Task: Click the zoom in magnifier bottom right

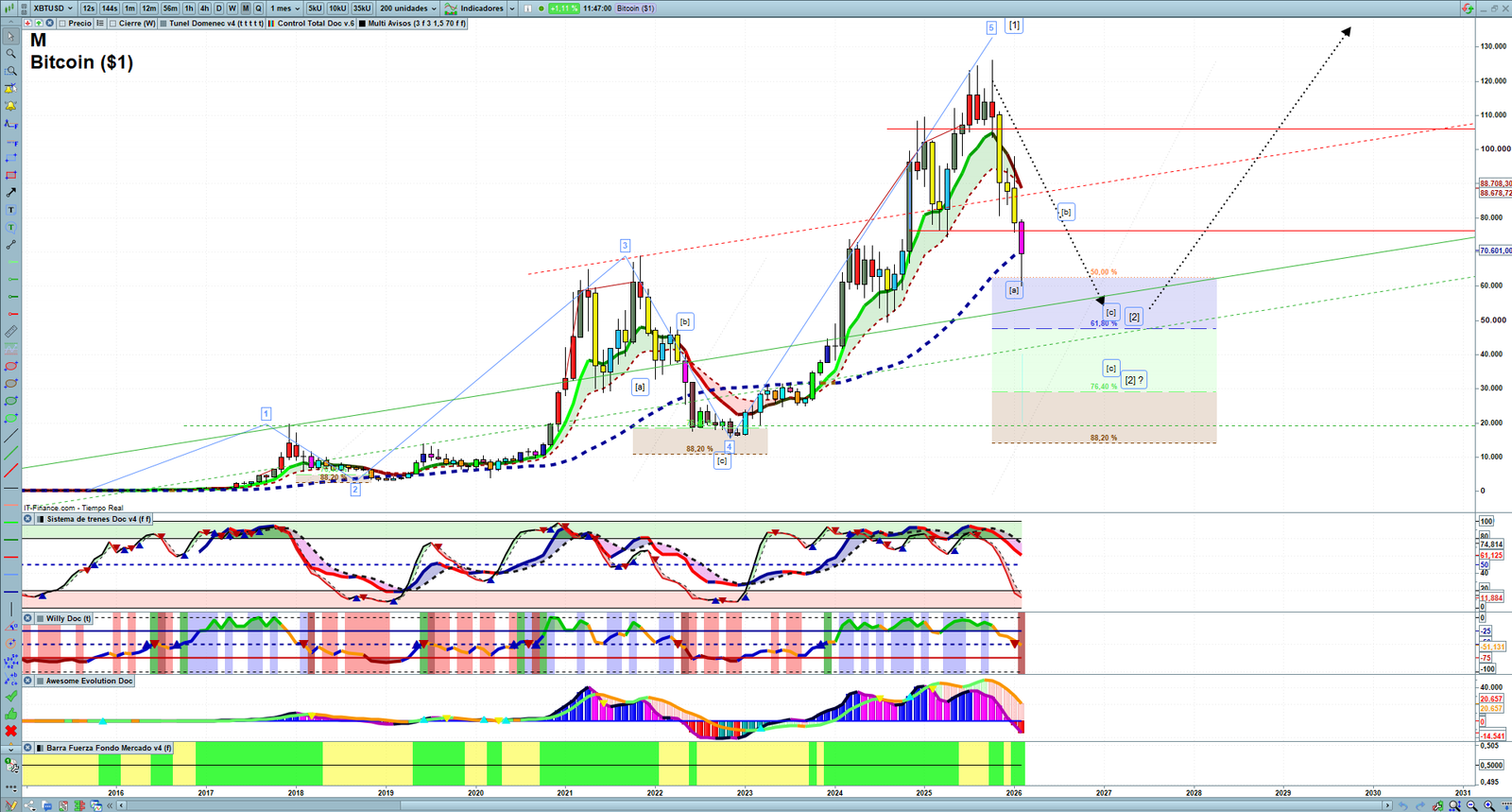Action: 1489,805
